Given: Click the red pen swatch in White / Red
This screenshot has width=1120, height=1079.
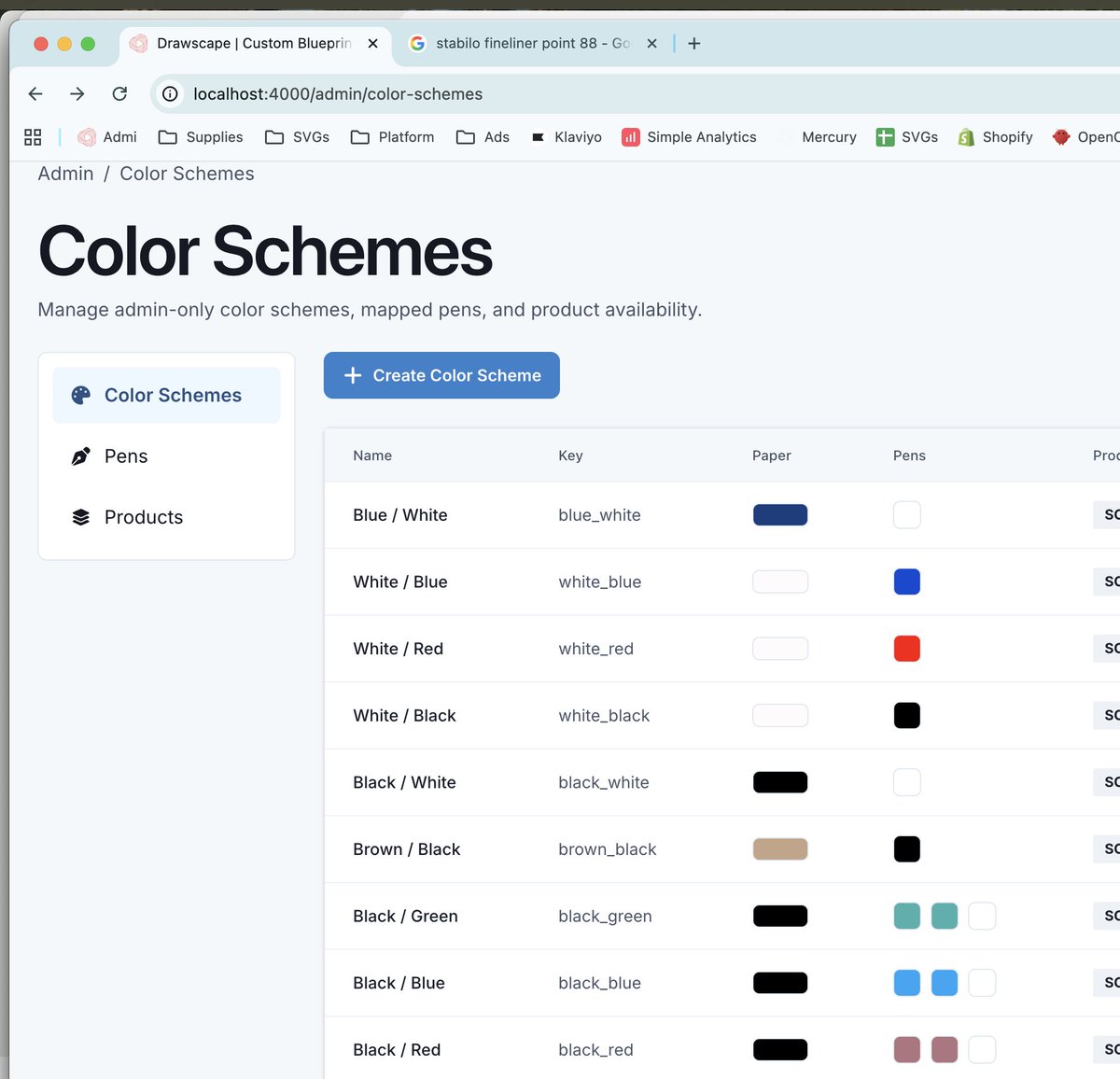Looking at the screenshot, I should click(x=907, y=649).
